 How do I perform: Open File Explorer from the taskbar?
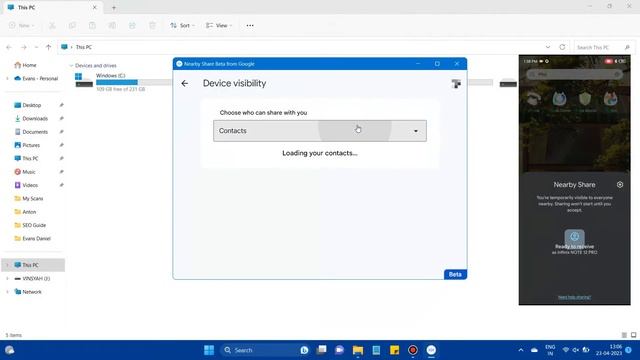pos(358,350)
